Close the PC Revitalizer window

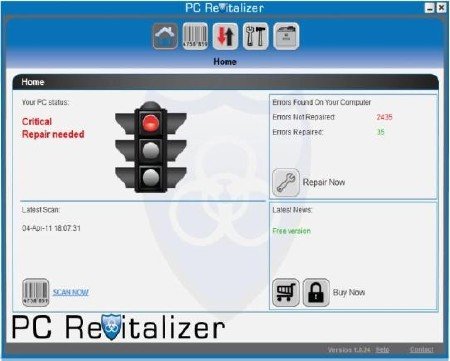click(441, 8)
